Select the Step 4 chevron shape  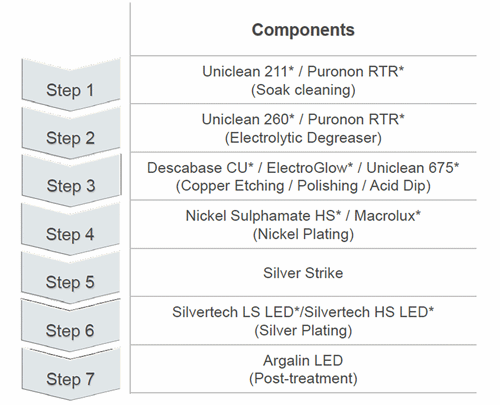(70, 229)
